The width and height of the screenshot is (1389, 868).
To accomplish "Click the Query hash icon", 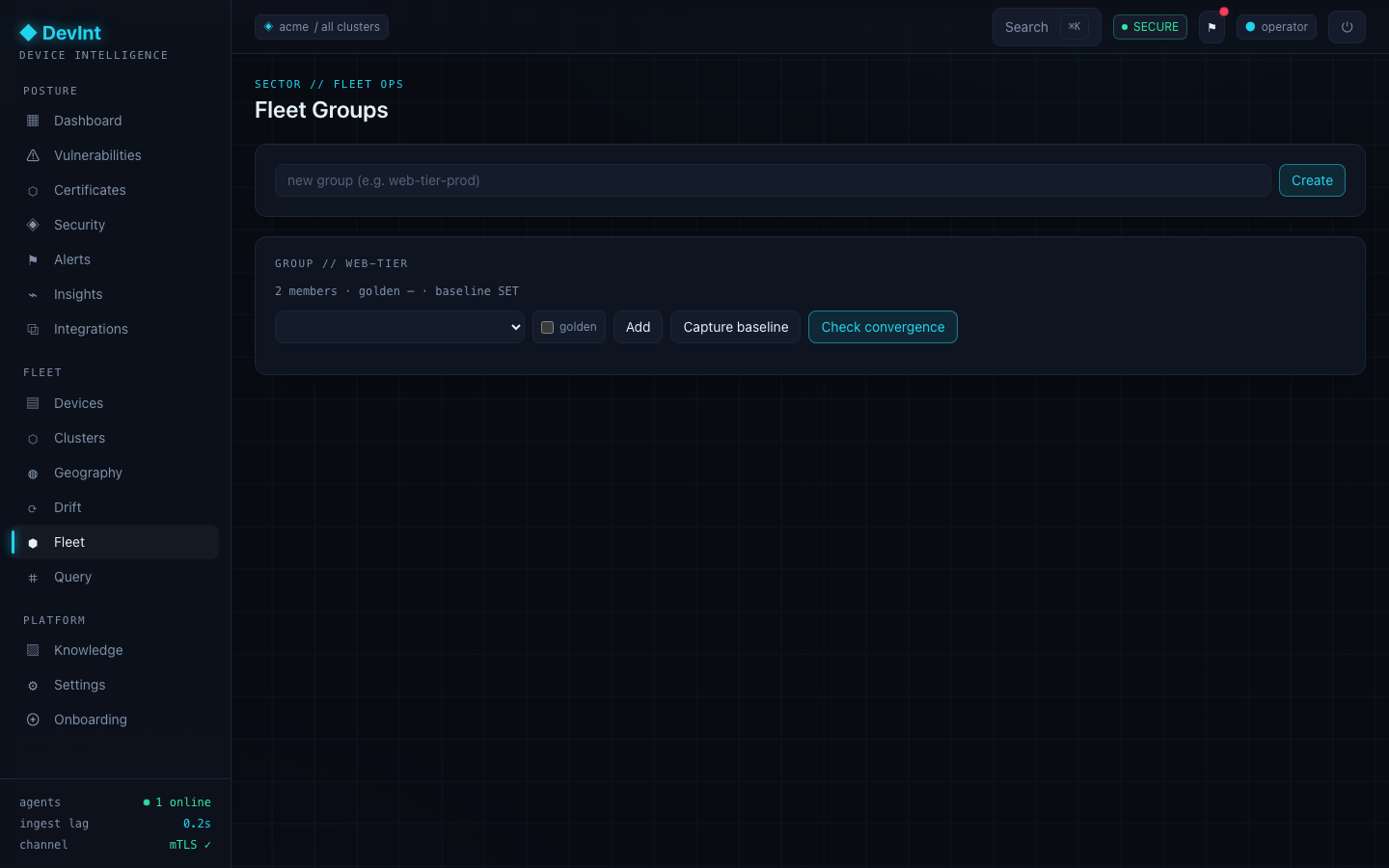I will pos(33,578).
